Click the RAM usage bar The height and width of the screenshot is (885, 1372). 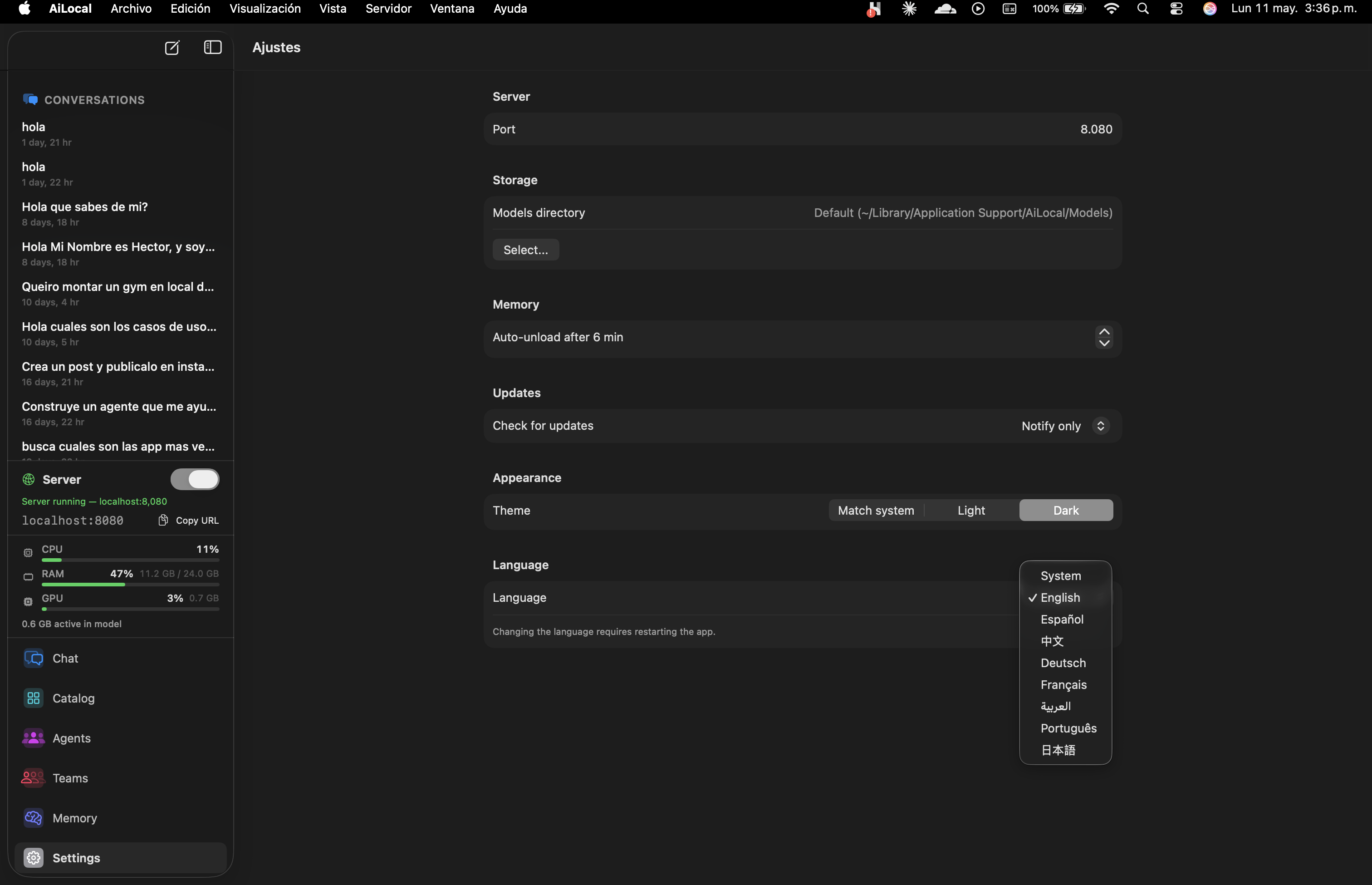(130, 585)
